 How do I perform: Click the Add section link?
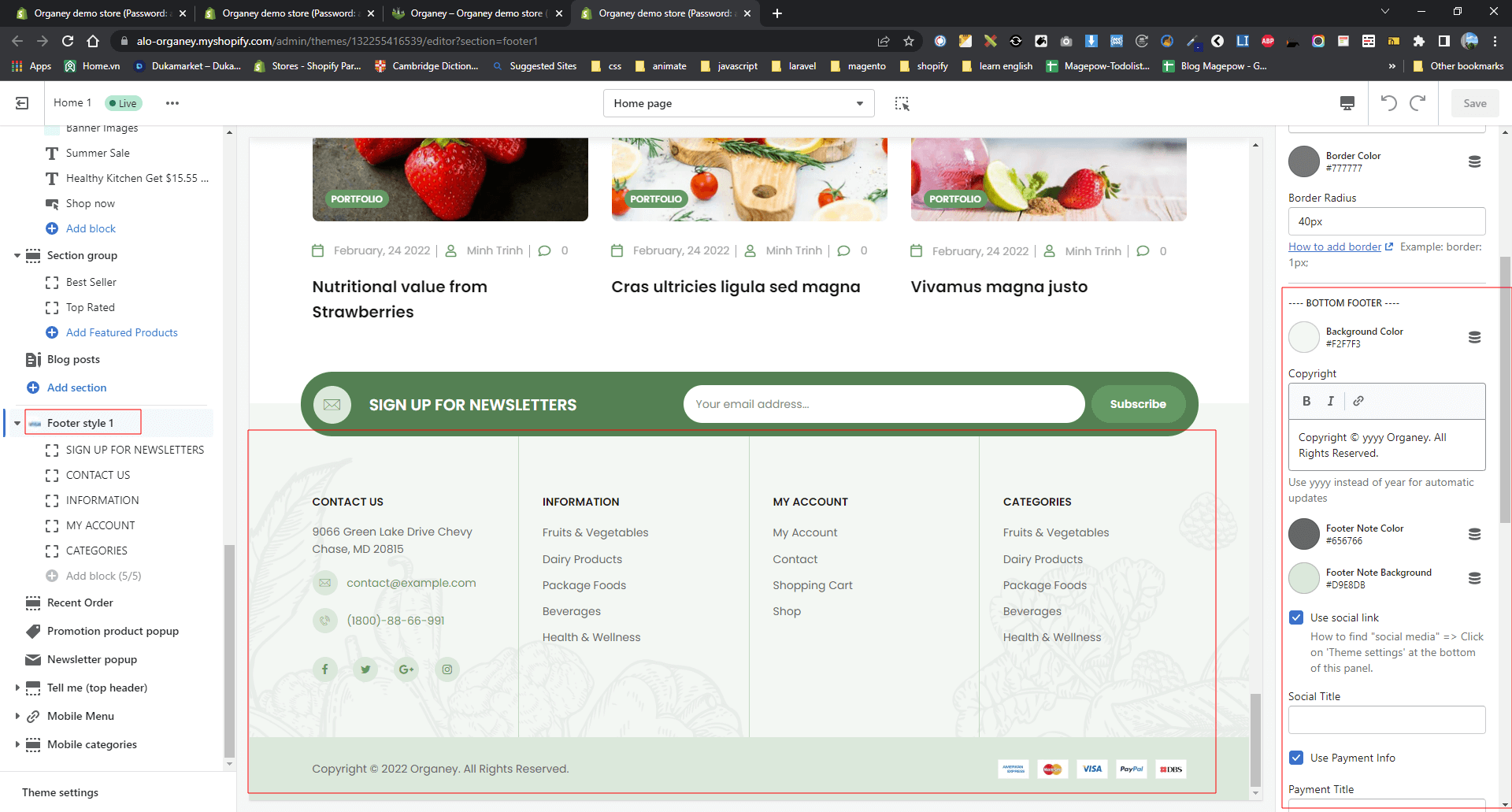[x=76, y=387]
